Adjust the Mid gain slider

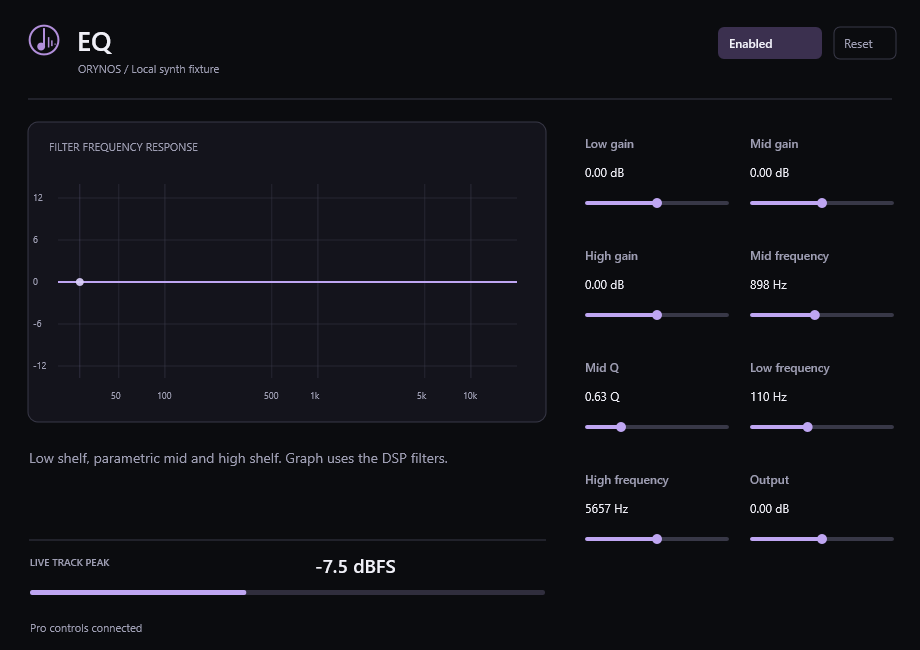tap(821, 203)
